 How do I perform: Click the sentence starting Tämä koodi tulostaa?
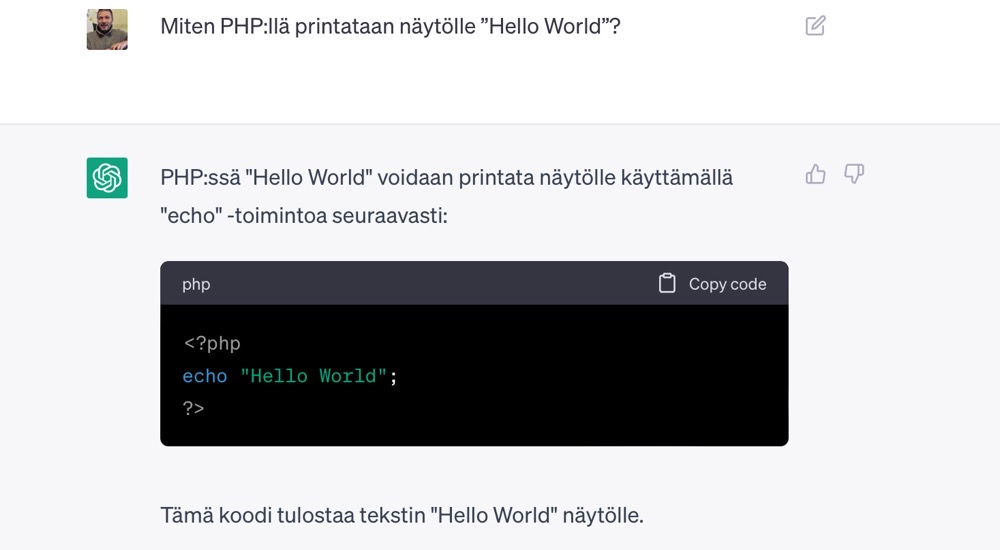click(400, 516)
